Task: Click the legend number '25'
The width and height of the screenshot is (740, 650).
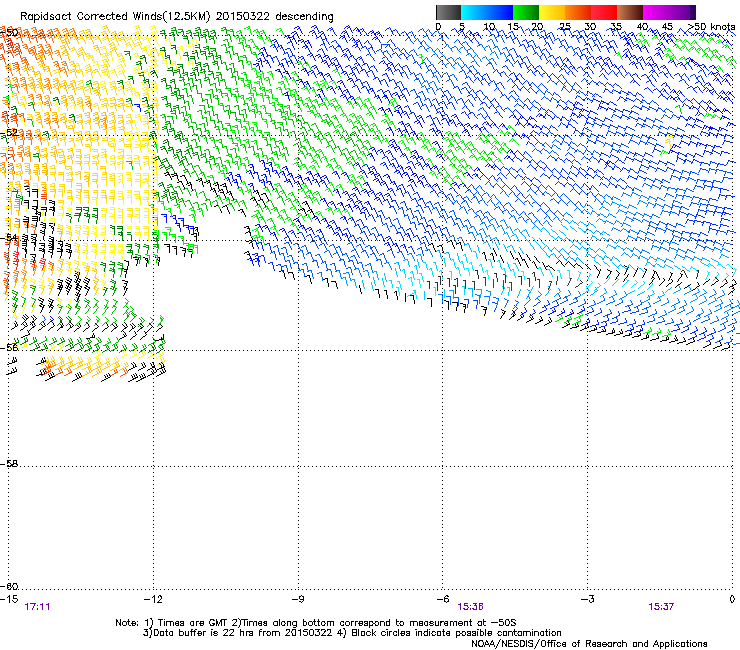Action: pyautogui.click(x=564, y=27)
